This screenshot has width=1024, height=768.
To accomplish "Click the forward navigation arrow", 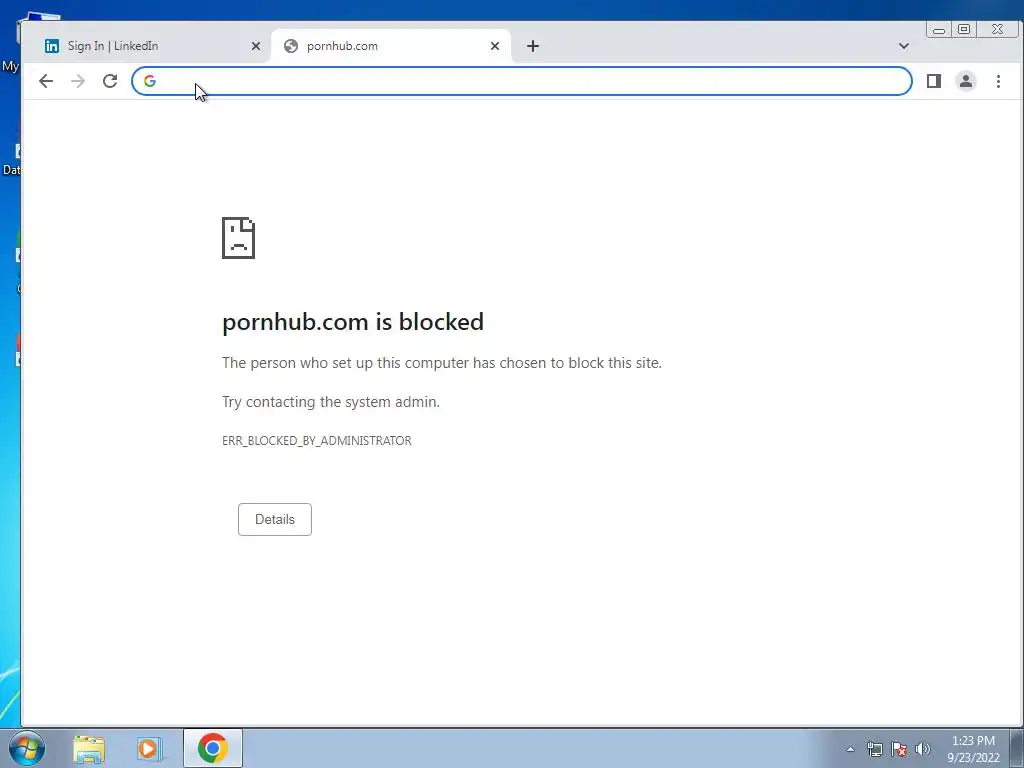I will click(x=78, y=81).
